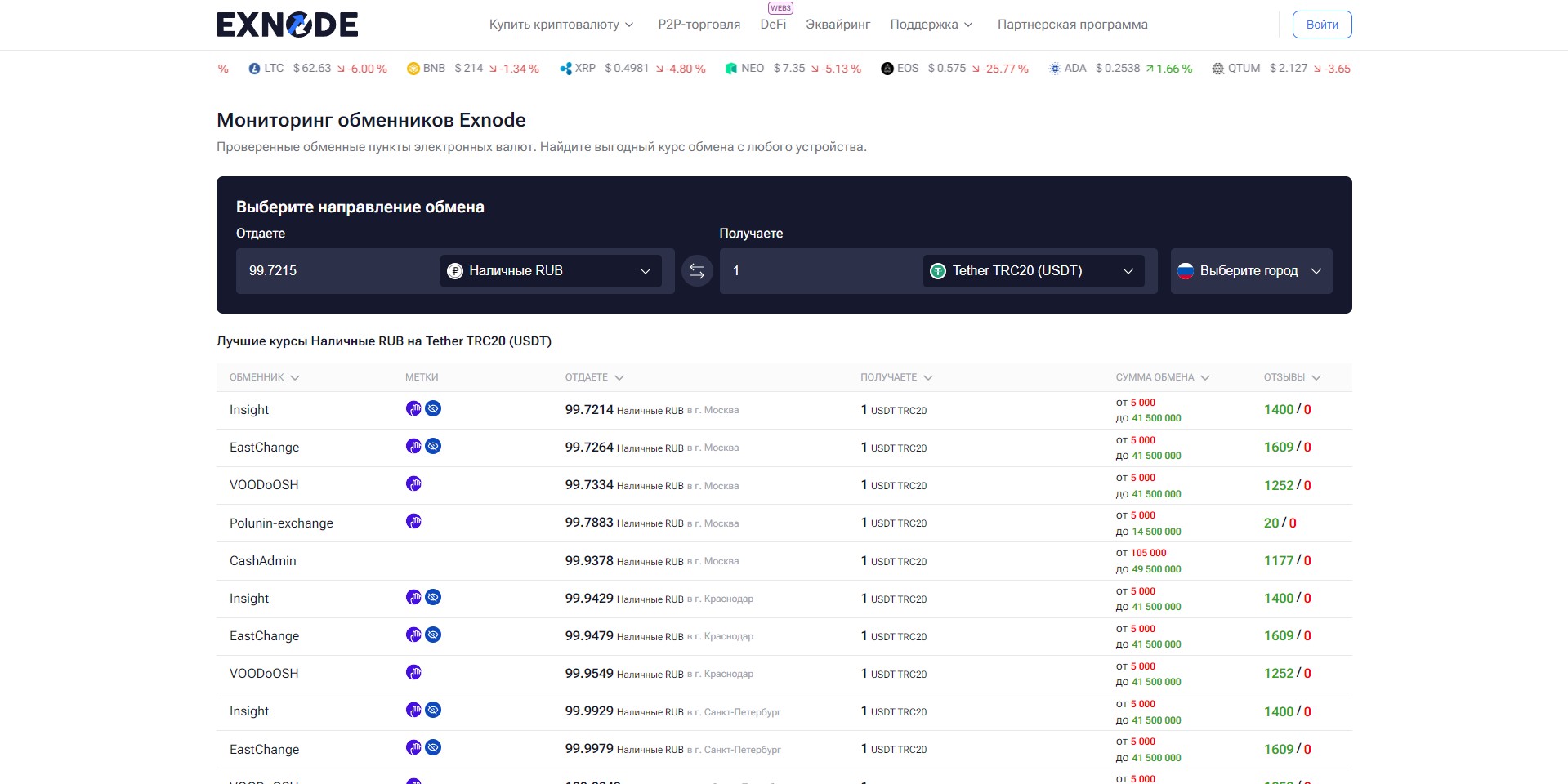Image resolution: width=1568 pixels, height=784 pixels.
Task: Click Polunin-exchange reviews 20/0
Action: click(x=1280, y=523)
